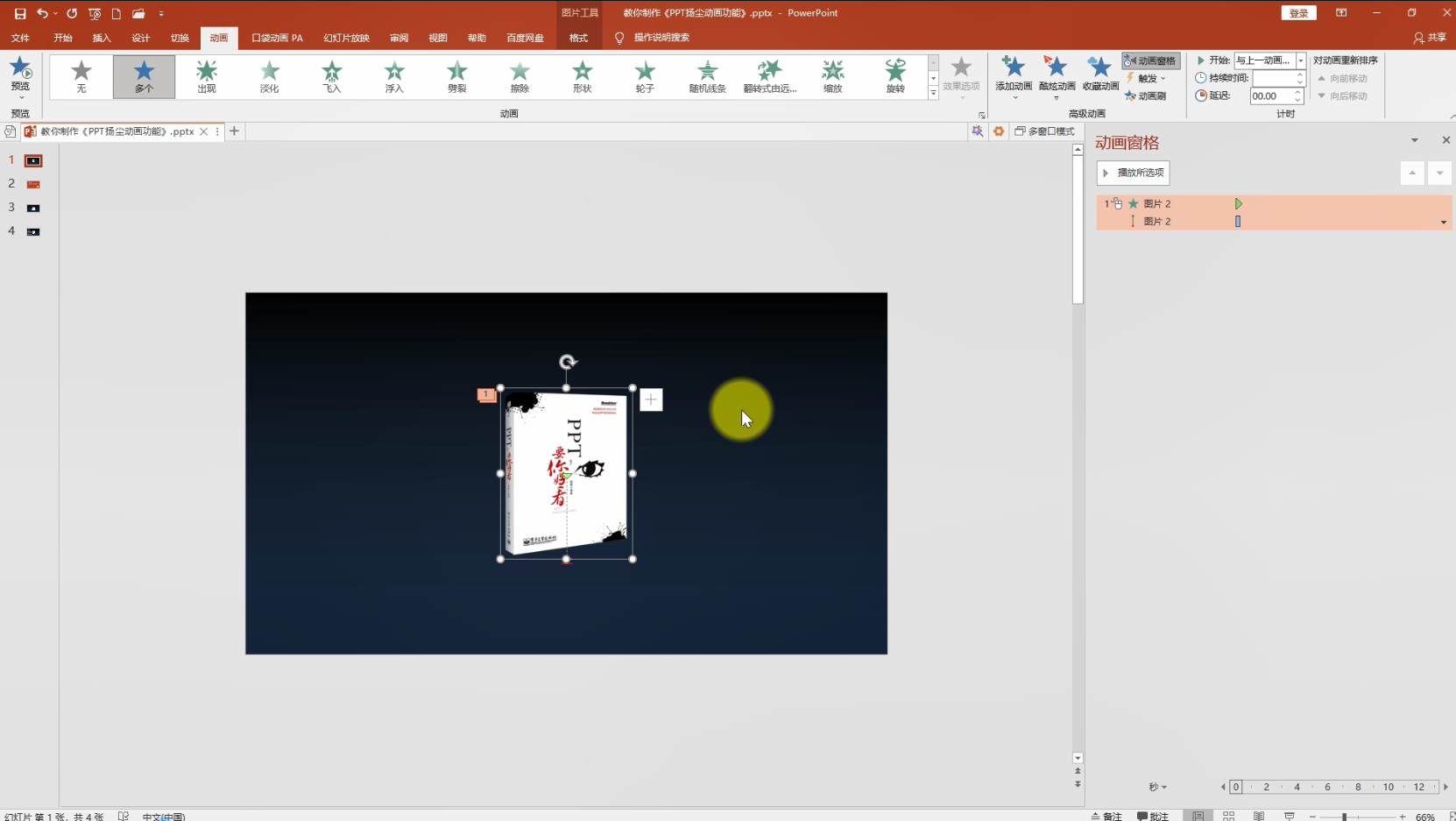
Task: Apply the 擦除 (Wipe) animation
Action: pos(519,76)
